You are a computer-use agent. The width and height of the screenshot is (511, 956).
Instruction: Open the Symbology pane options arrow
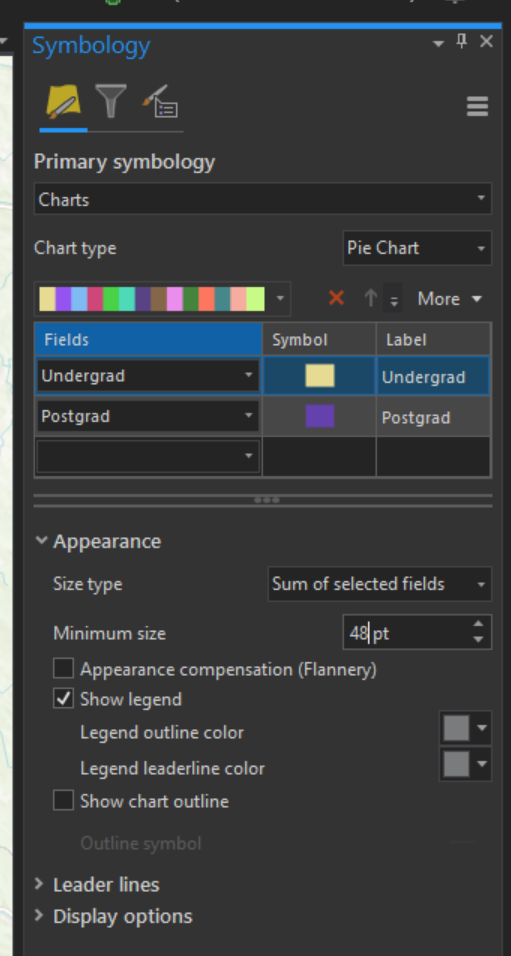coord(438,43)
